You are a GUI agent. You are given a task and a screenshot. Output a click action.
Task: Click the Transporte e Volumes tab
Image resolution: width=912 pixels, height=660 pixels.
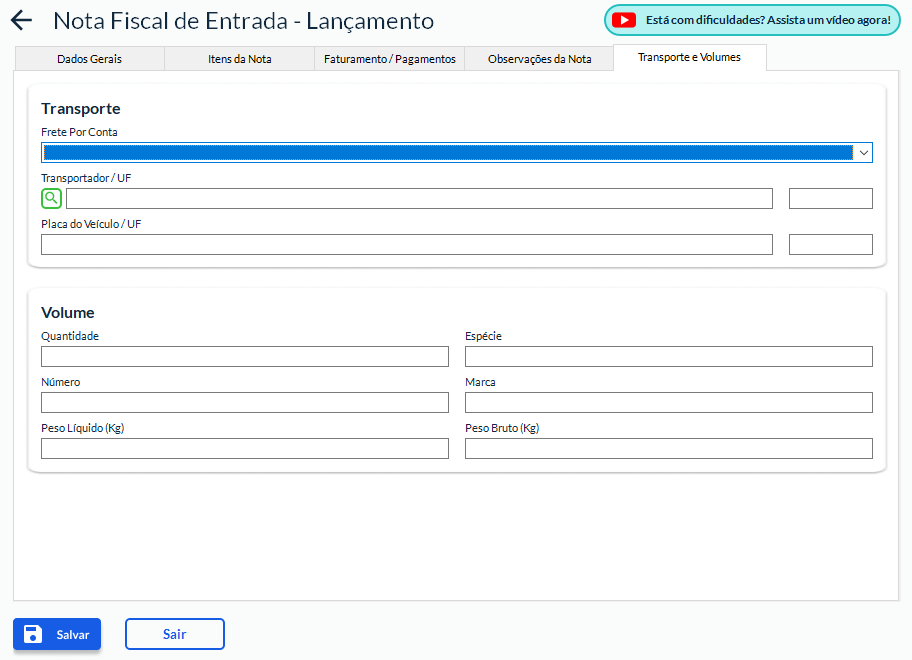click(689, 58)
